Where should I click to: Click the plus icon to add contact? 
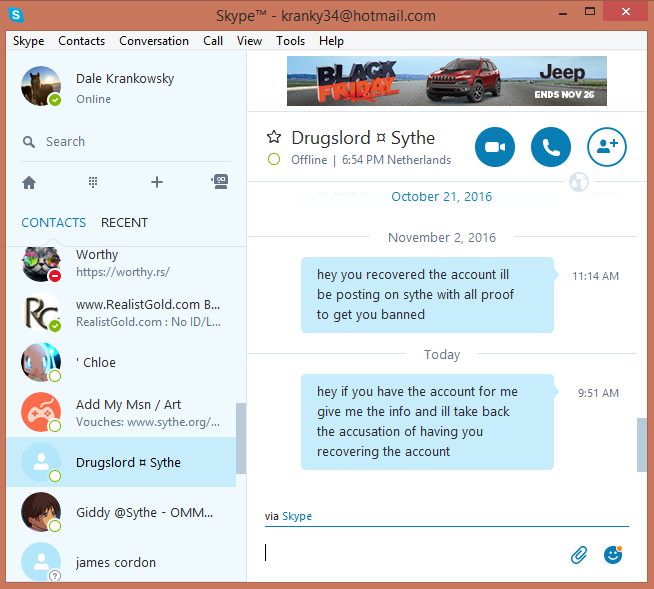coord(157,182)
